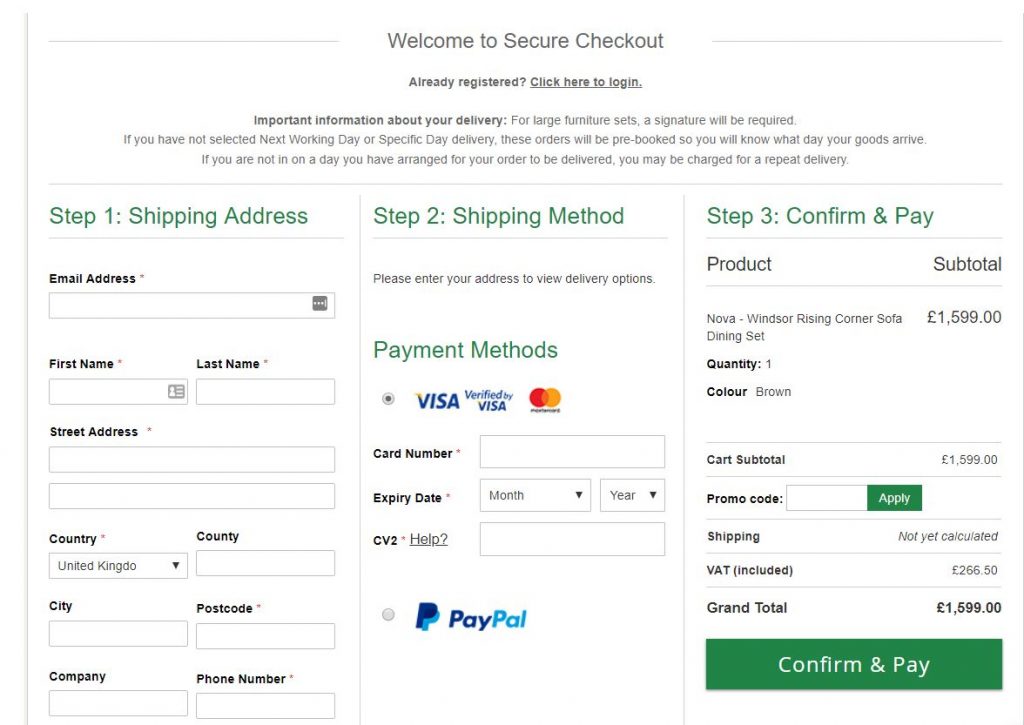Apply the promo code with Apply button
Viewport: 1024px width, 725px height.
click(894, 498)
